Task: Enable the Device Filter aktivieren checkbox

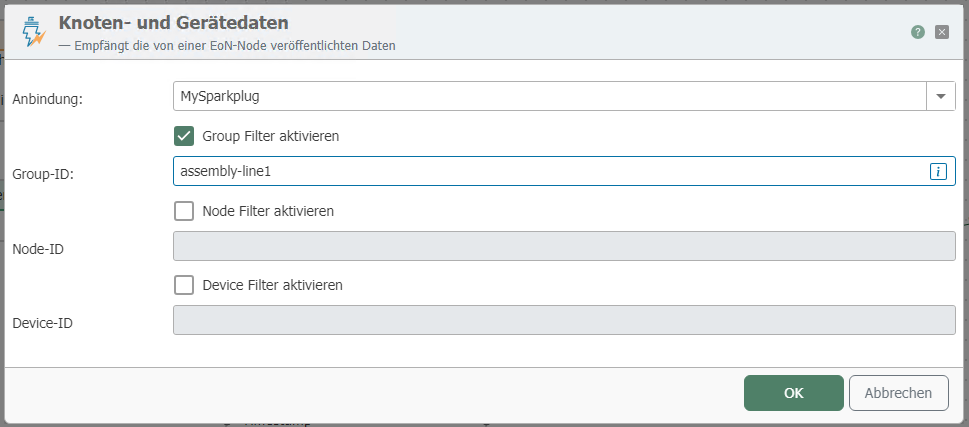Action: click(x=184, y=285)
